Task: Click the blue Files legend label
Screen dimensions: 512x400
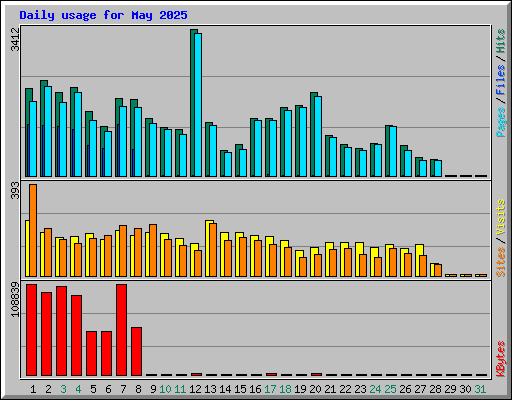Action: click(501, 80)
